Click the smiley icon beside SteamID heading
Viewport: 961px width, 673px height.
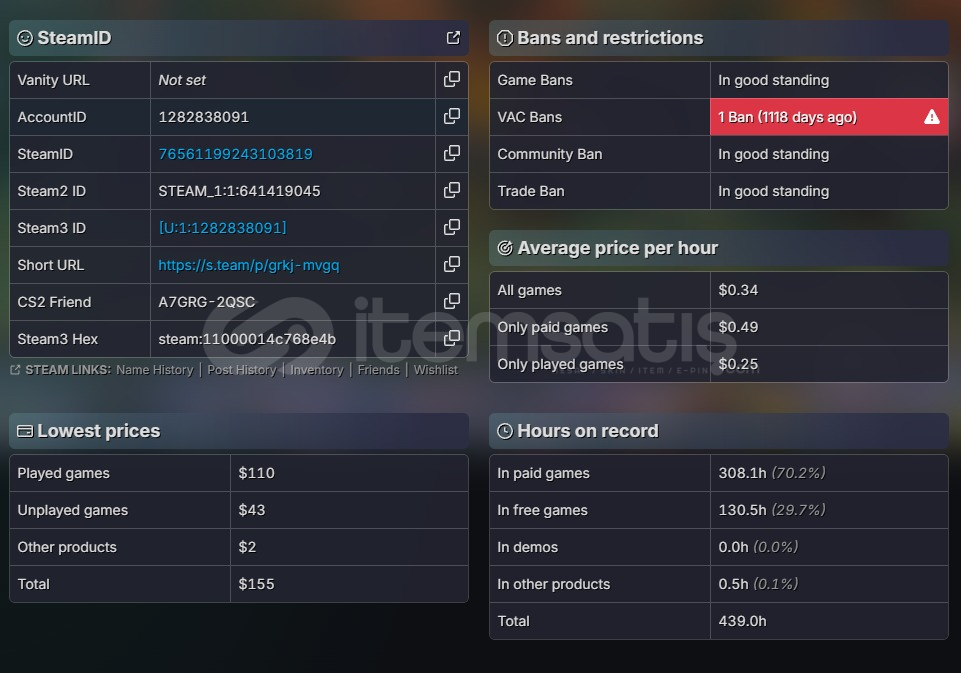[x=25, y=38]
